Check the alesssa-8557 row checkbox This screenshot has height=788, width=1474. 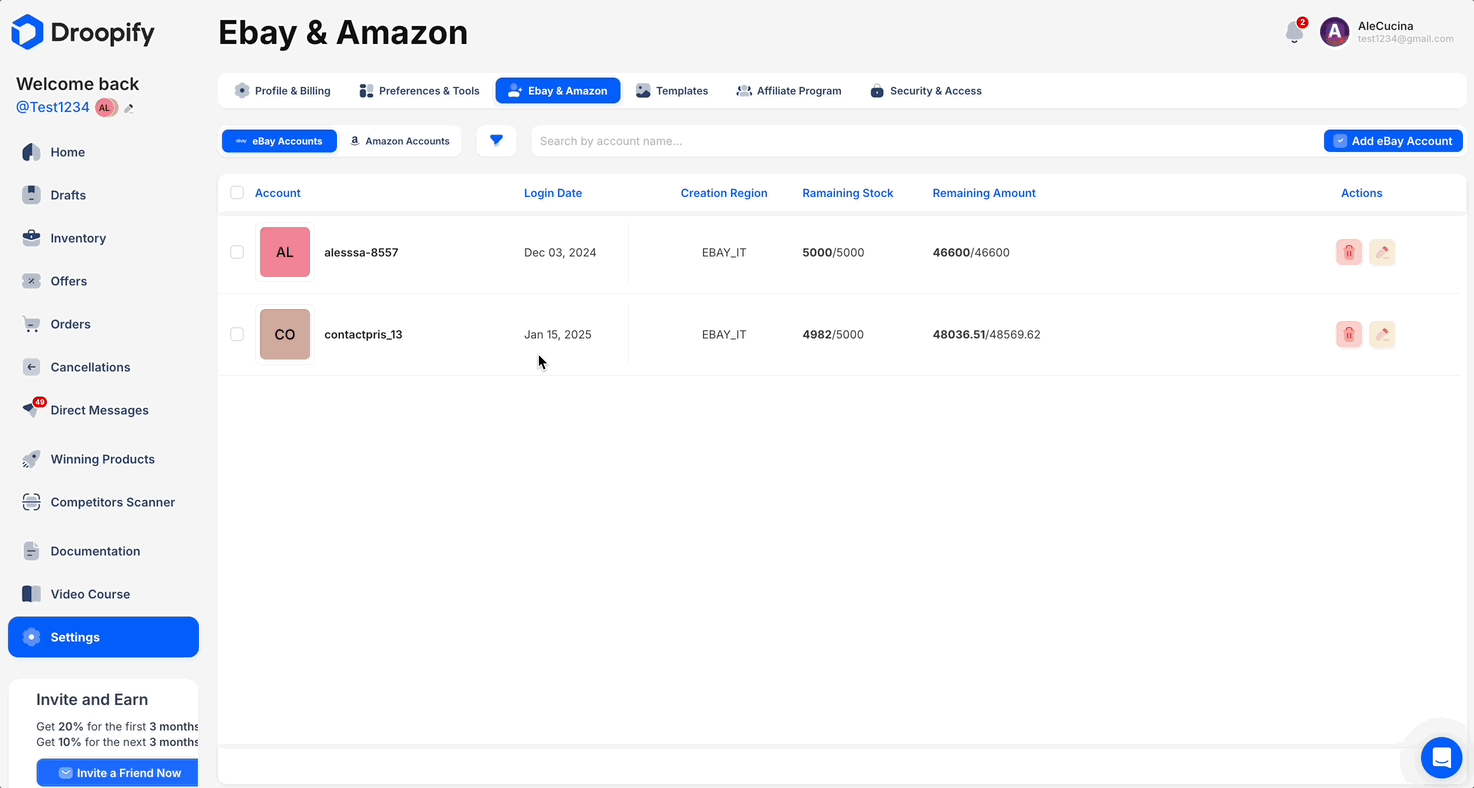pyautogui.click(x=237, y=252)
